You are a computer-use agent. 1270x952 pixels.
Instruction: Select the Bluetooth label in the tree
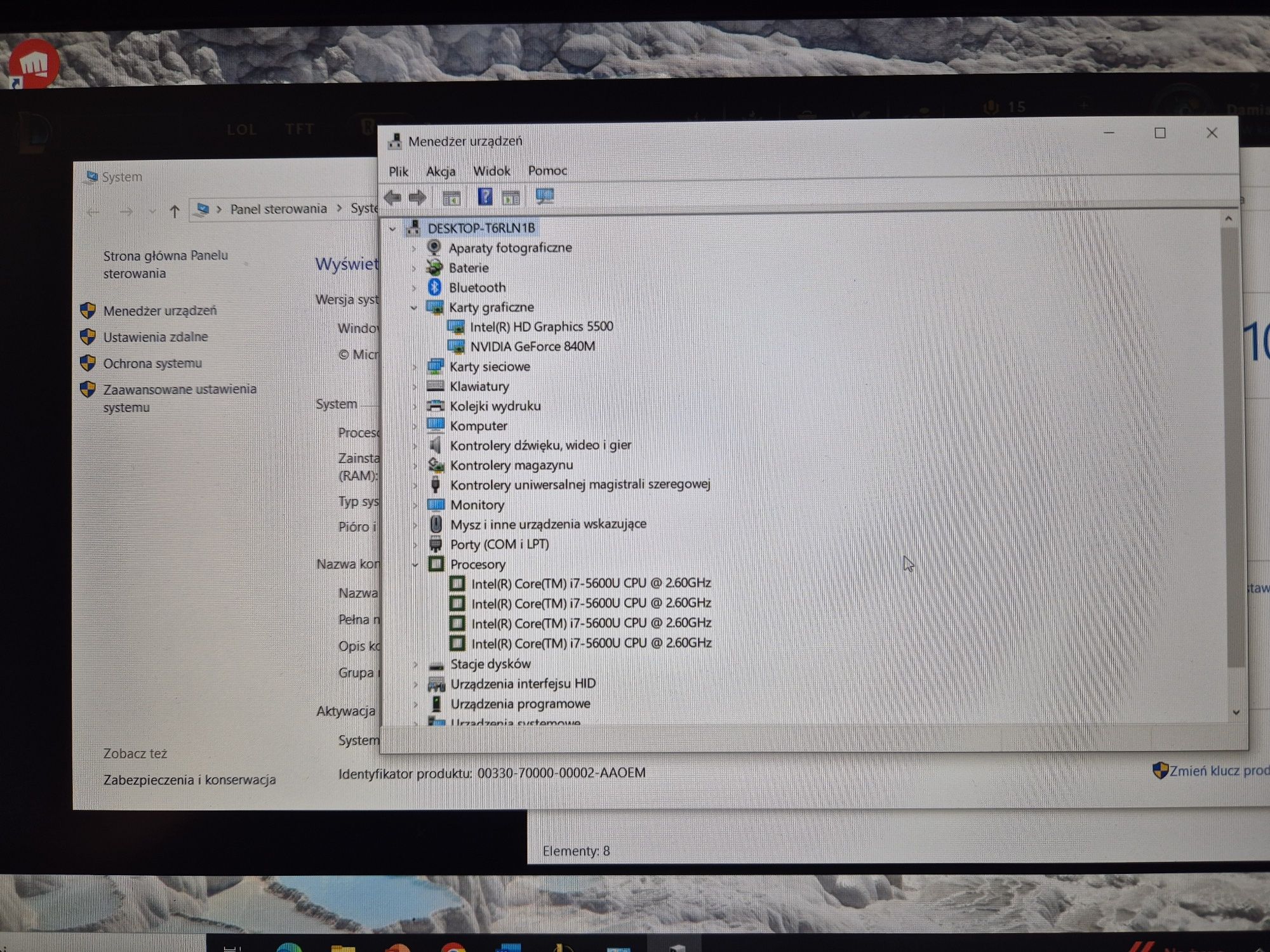coord(477,288)
